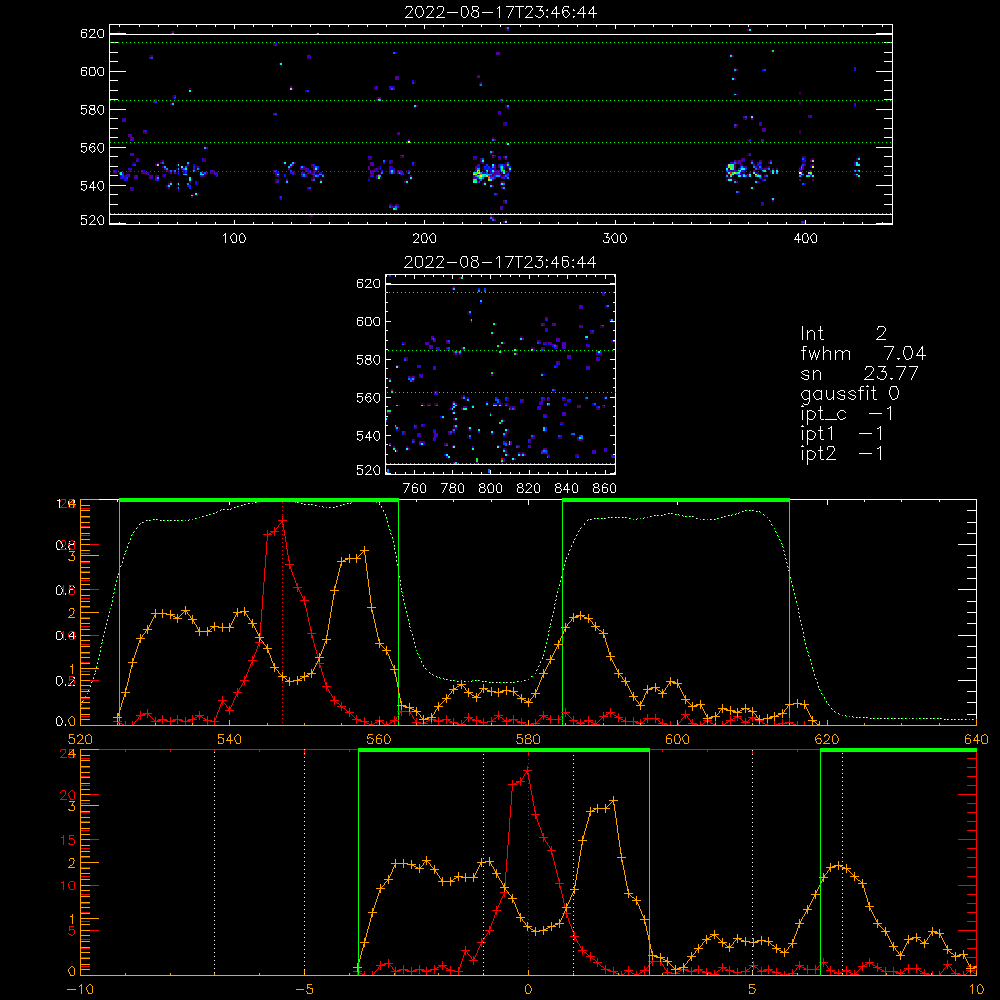
Task: Click x-axis tick label '800' of middle panel
Action: point(490,489)
